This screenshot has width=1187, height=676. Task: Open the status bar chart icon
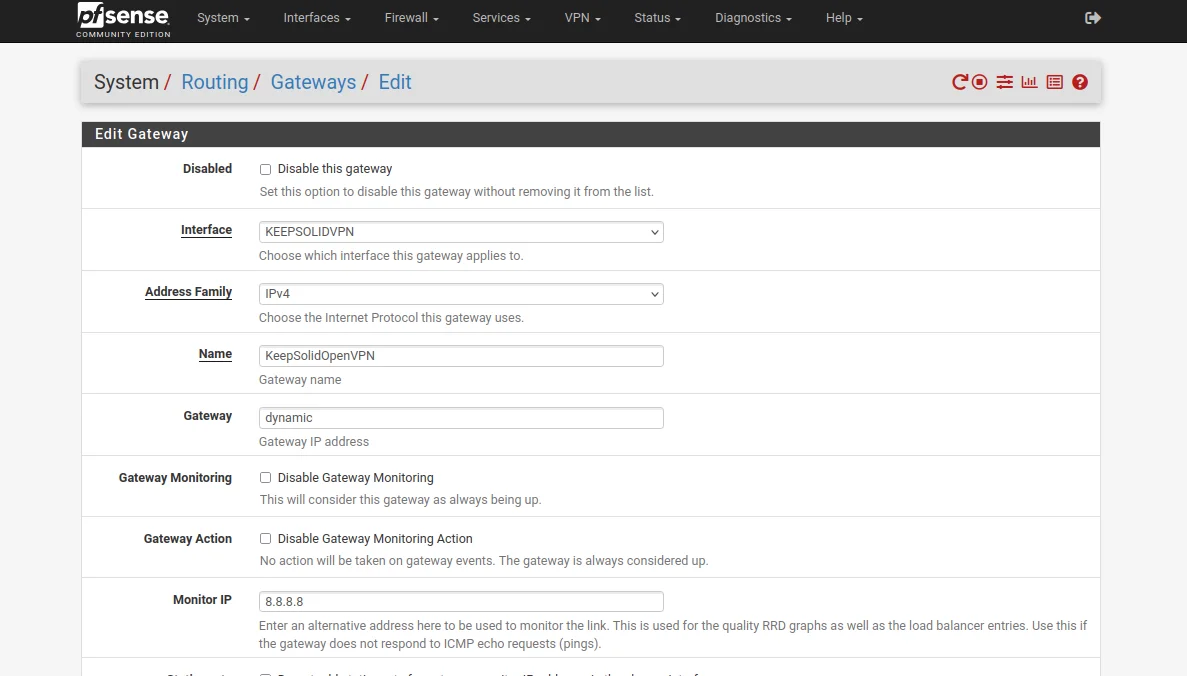(1029, 83)
